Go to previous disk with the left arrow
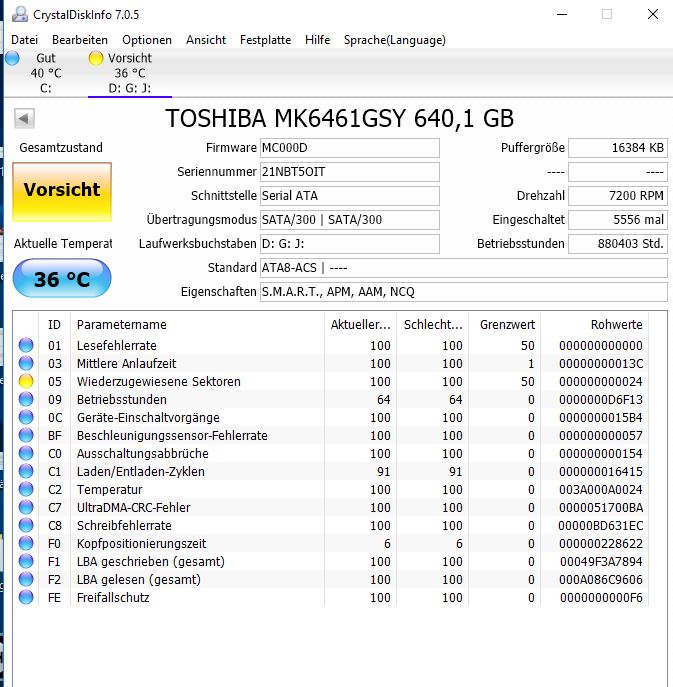This screenshot has height=687, width=673. point(24,118)
